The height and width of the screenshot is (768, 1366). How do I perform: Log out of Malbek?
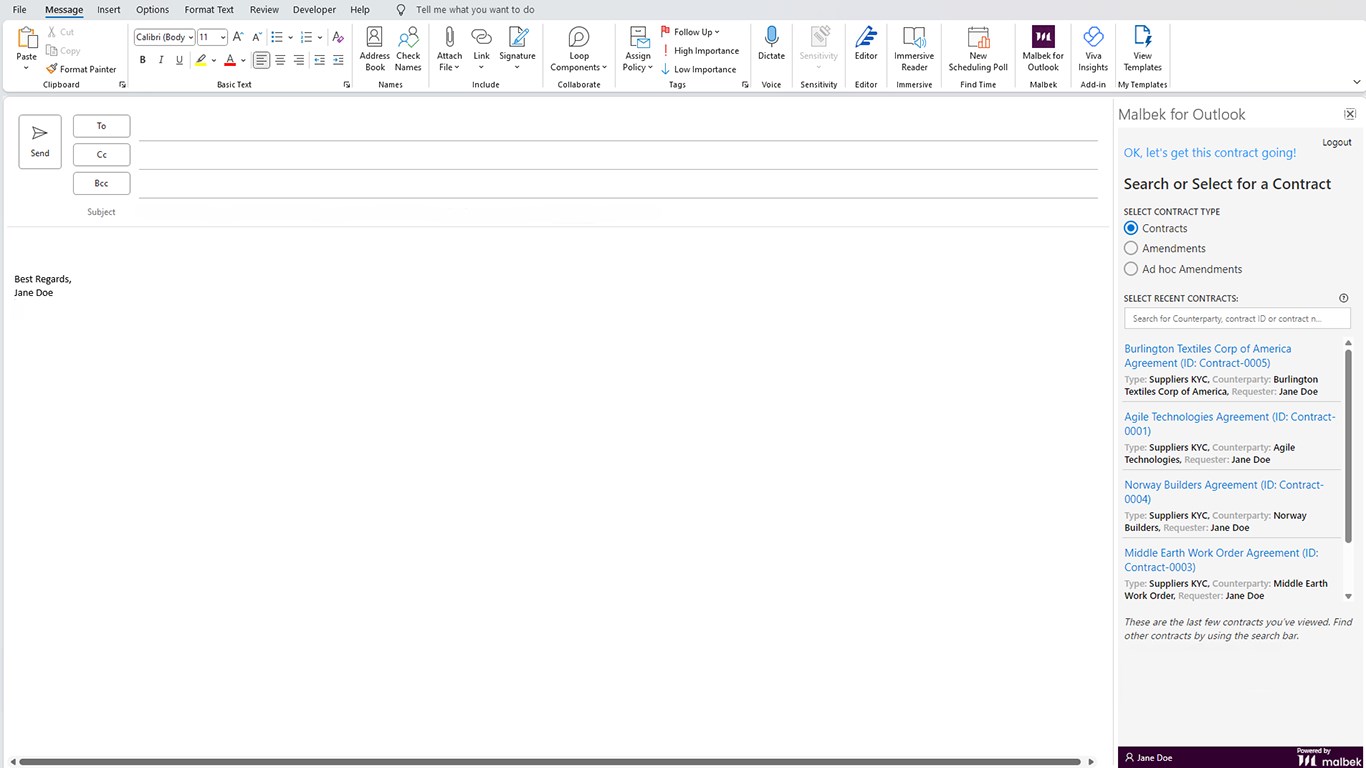point(1336,142)
